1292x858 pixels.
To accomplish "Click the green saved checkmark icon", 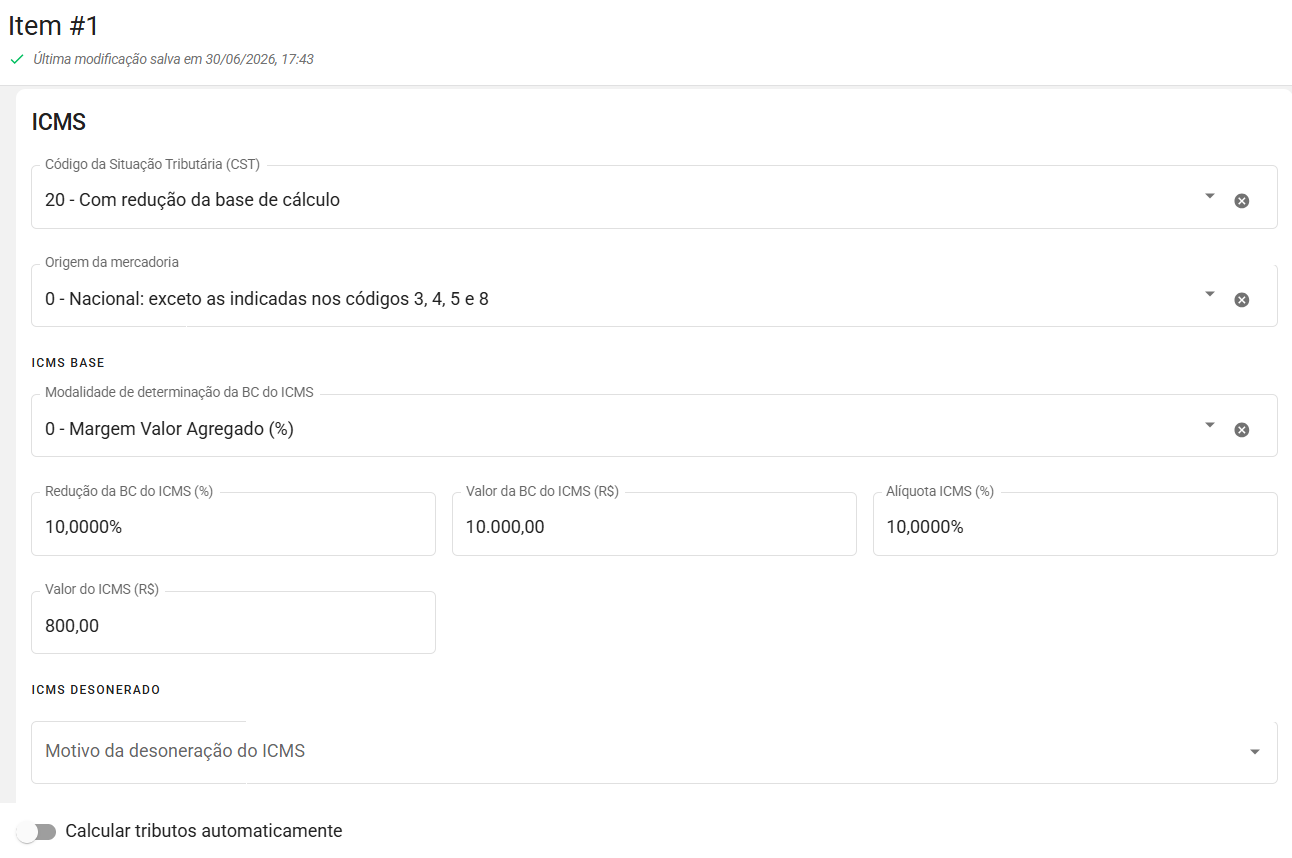I will 17,59.
